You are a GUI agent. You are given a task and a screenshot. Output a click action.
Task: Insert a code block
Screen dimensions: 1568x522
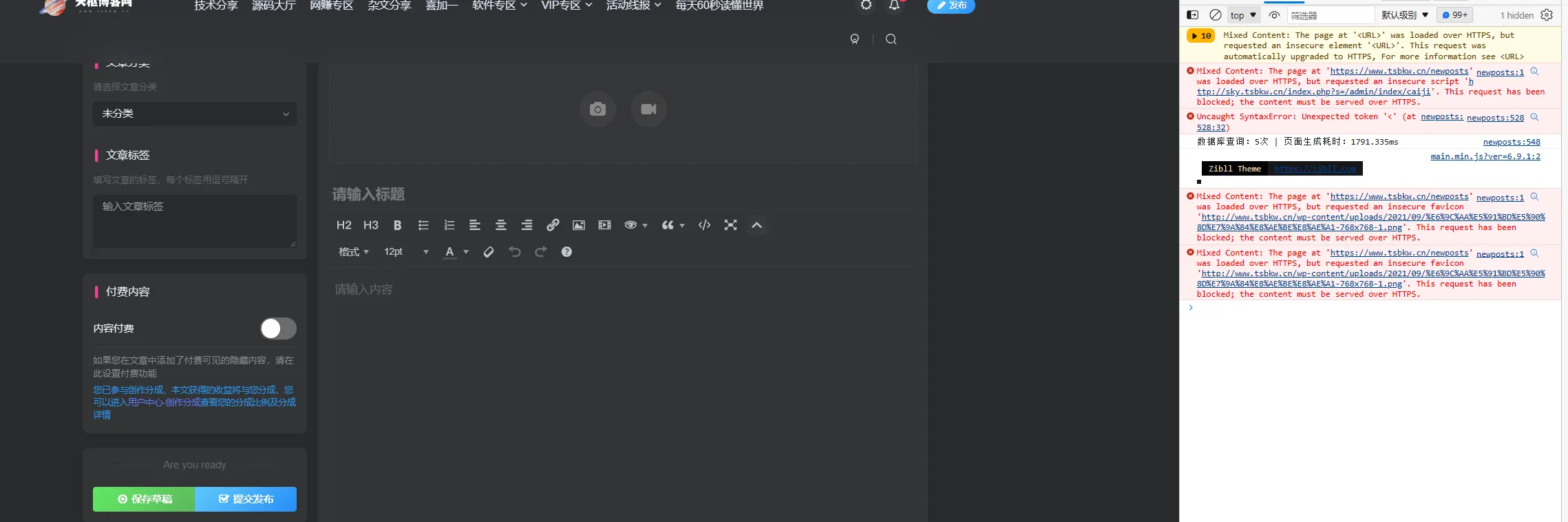[x=704, y=225]
